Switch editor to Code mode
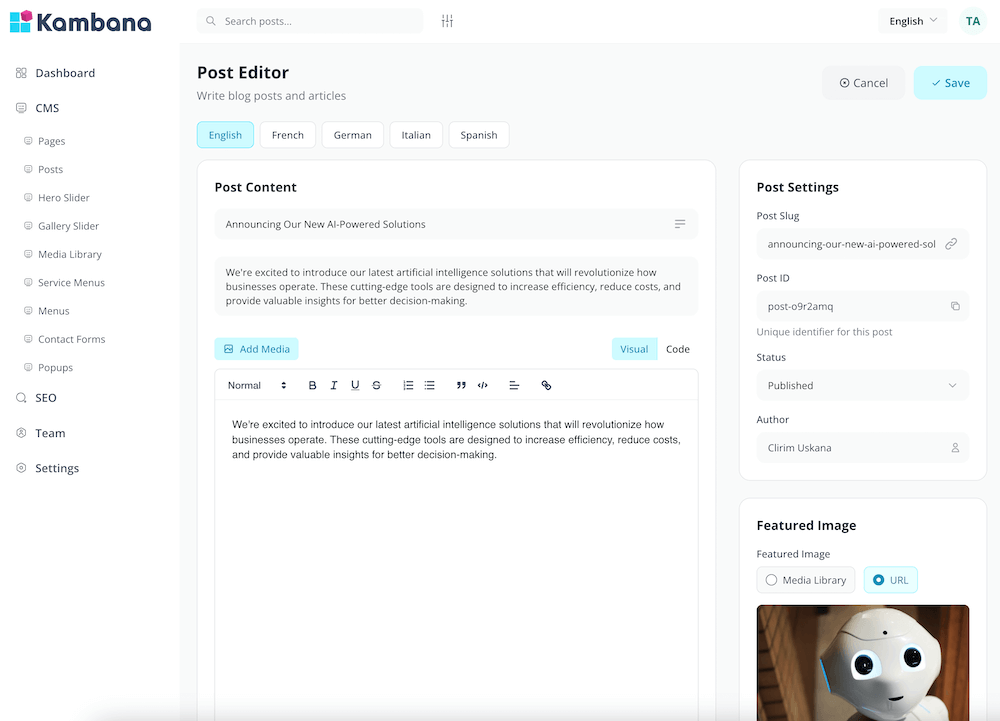This screenshot has height=721, width=1000. (677, 349)
